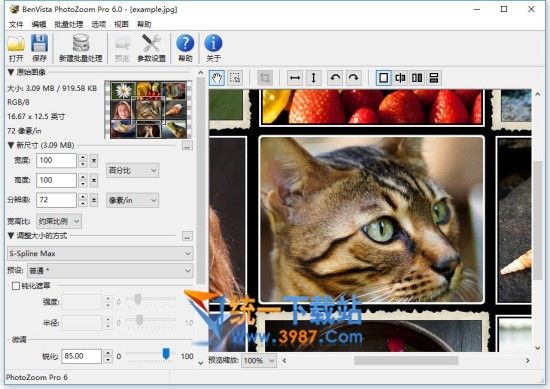The width and height of the screenshot is (550, 389).
Task: Save the image with the 保存 disk icon
Action: pyautogui.click(x=39, y=48)
